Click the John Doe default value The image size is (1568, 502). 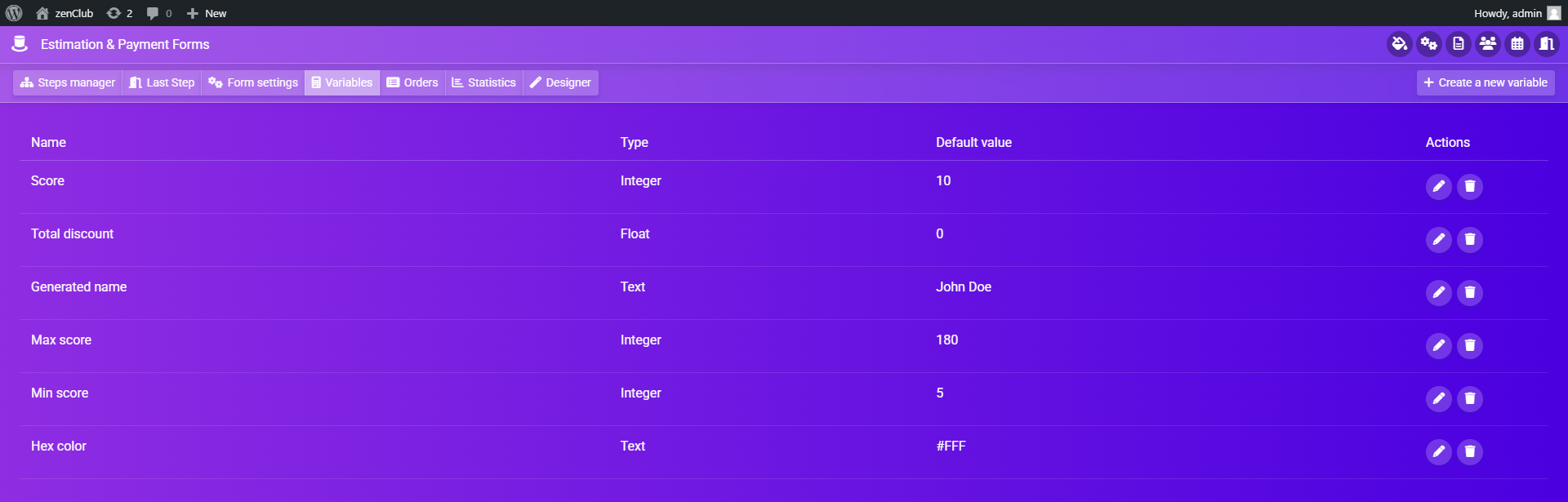pos(964,287)
